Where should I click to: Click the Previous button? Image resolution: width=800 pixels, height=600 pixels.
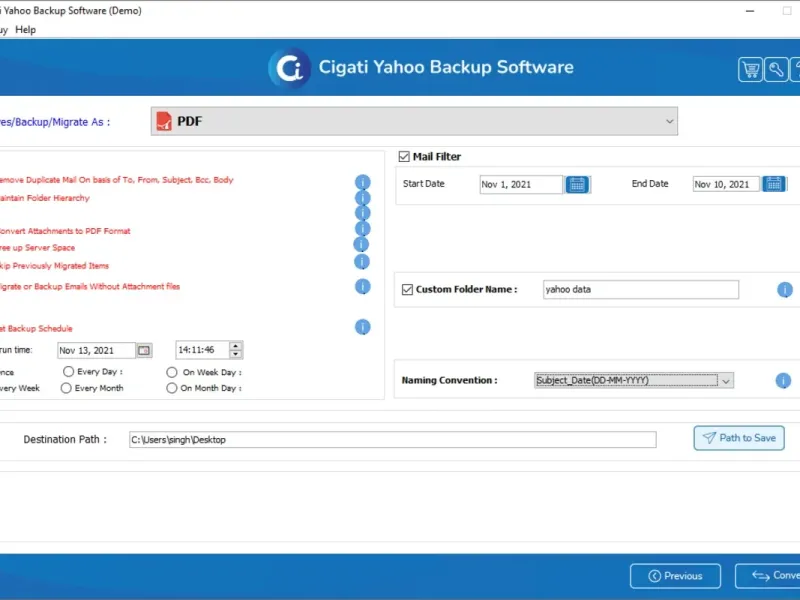(x=675, y=576)
